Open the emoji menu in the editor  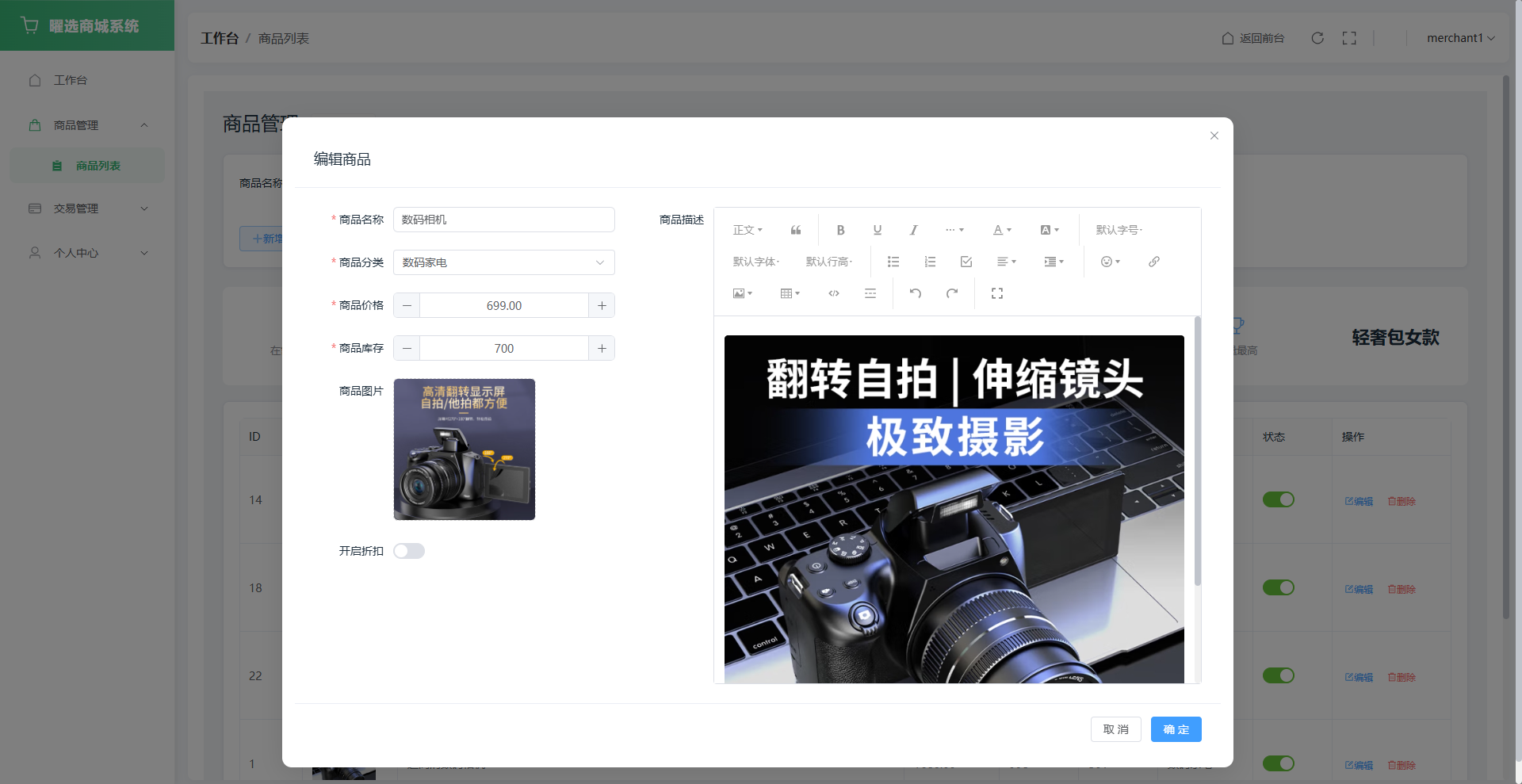click(1110, 262)
